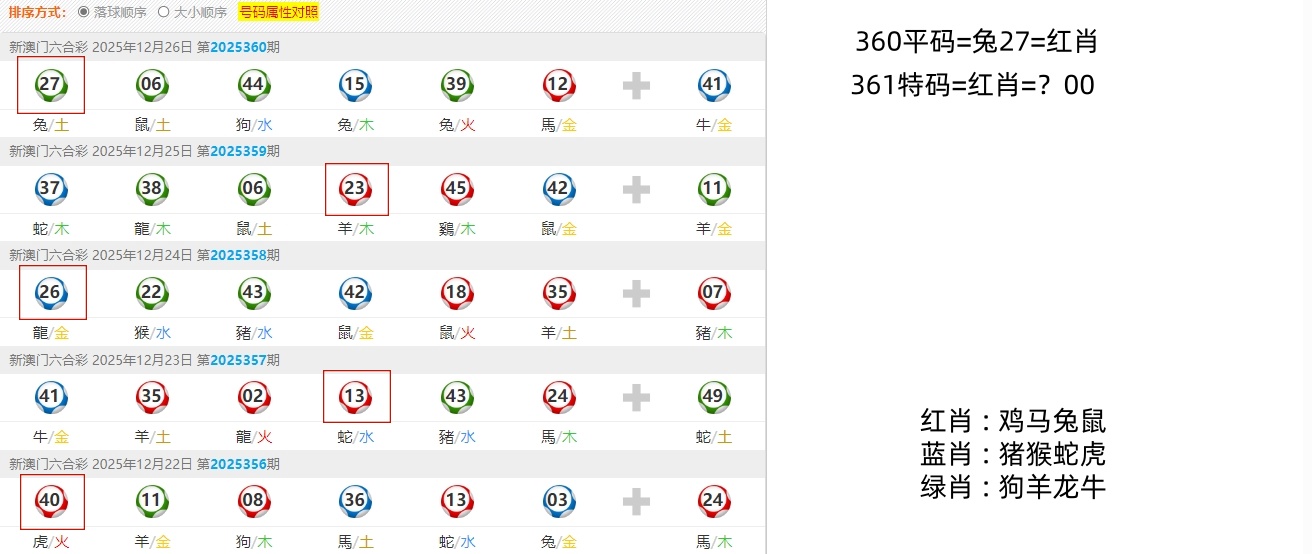Click the blue ball numbered 37
This screenshot has width=1312, height=554.
[x=50, y=189]
